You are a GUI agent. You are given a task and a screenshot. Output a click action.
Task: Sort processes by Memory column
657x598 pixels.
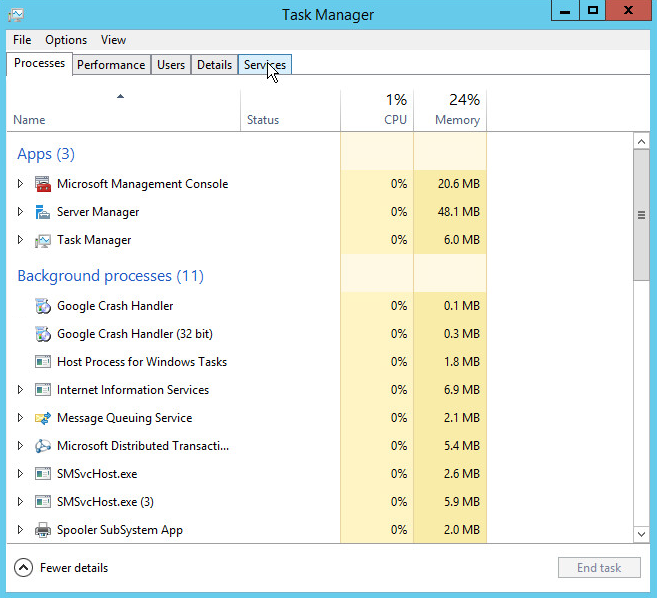450,110
